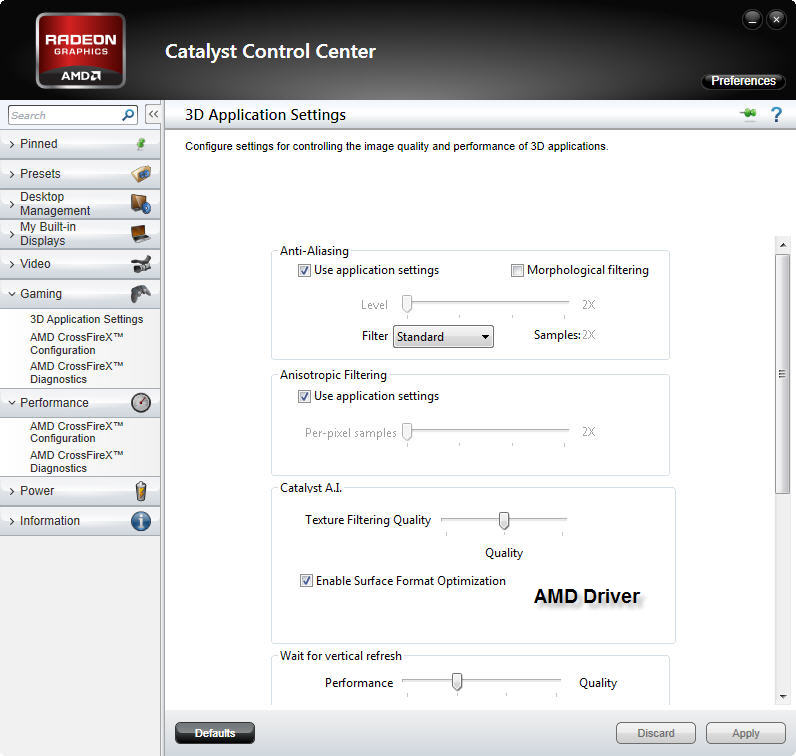Click the Texture Filtering Quality slider handle

click(x=504, y=520)
